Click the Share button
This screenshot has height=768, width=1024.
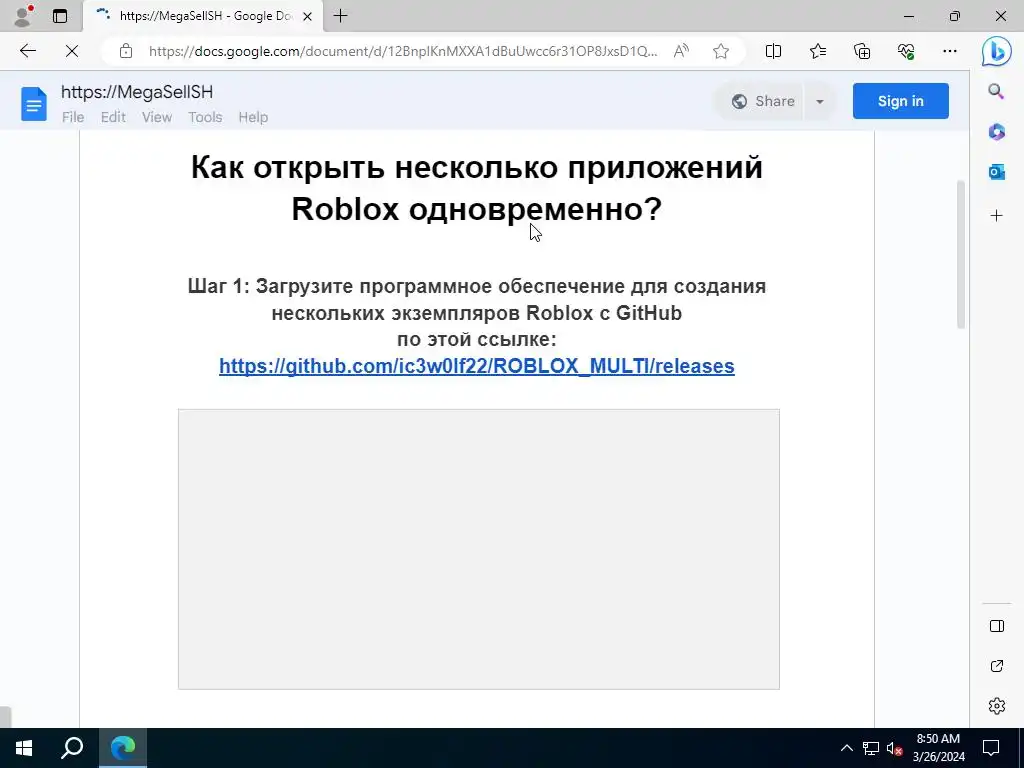pos(761,101)
